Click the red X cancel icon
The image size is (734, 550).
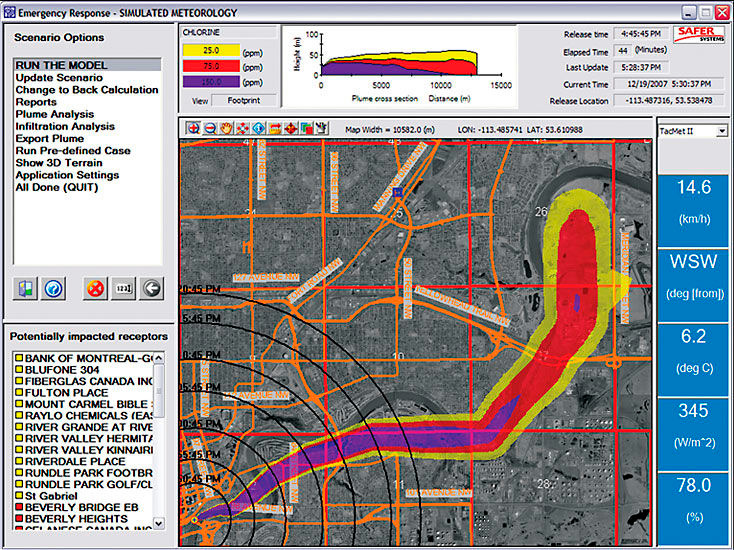[x=94, y=289]
